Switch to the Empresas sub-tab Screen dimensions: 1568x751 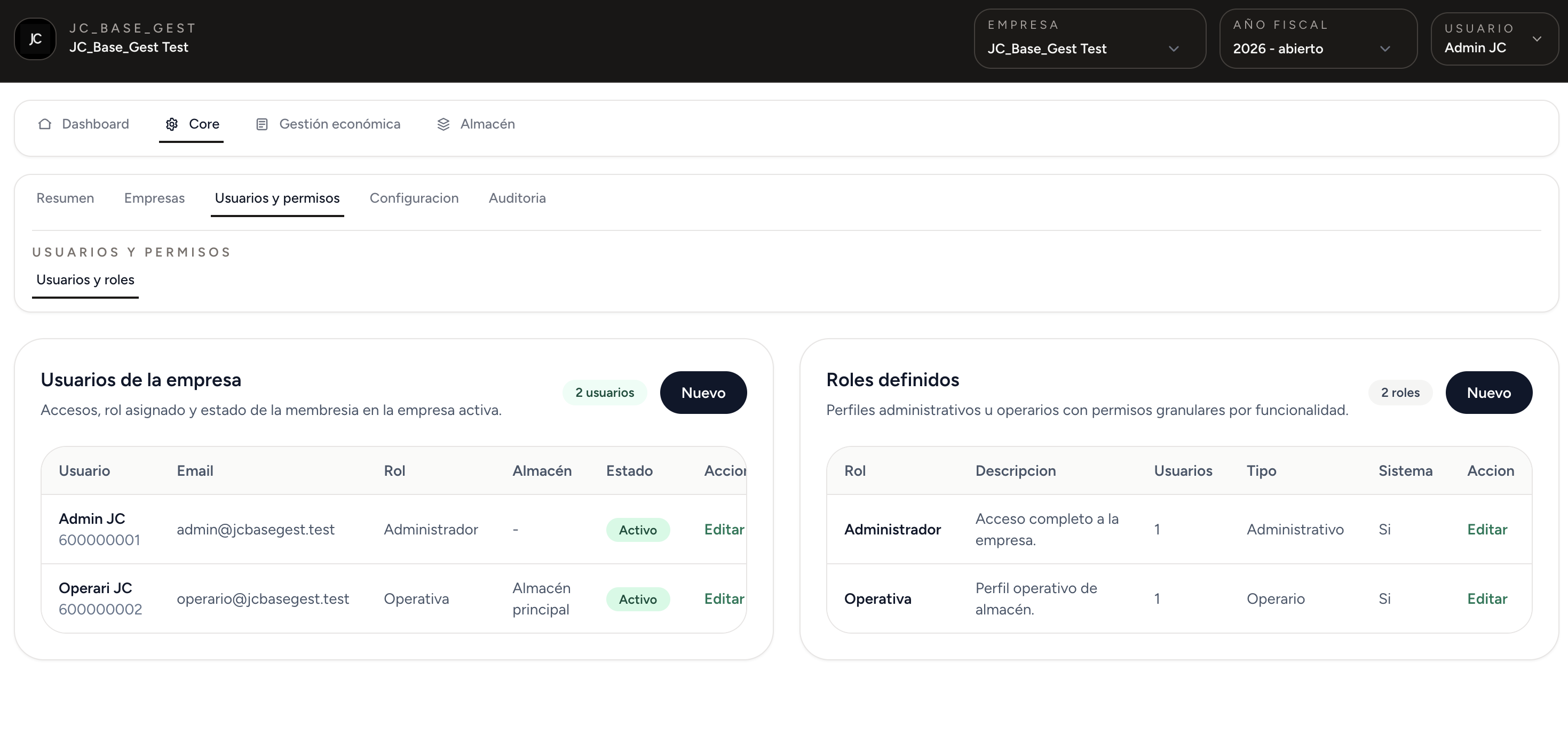154,198
